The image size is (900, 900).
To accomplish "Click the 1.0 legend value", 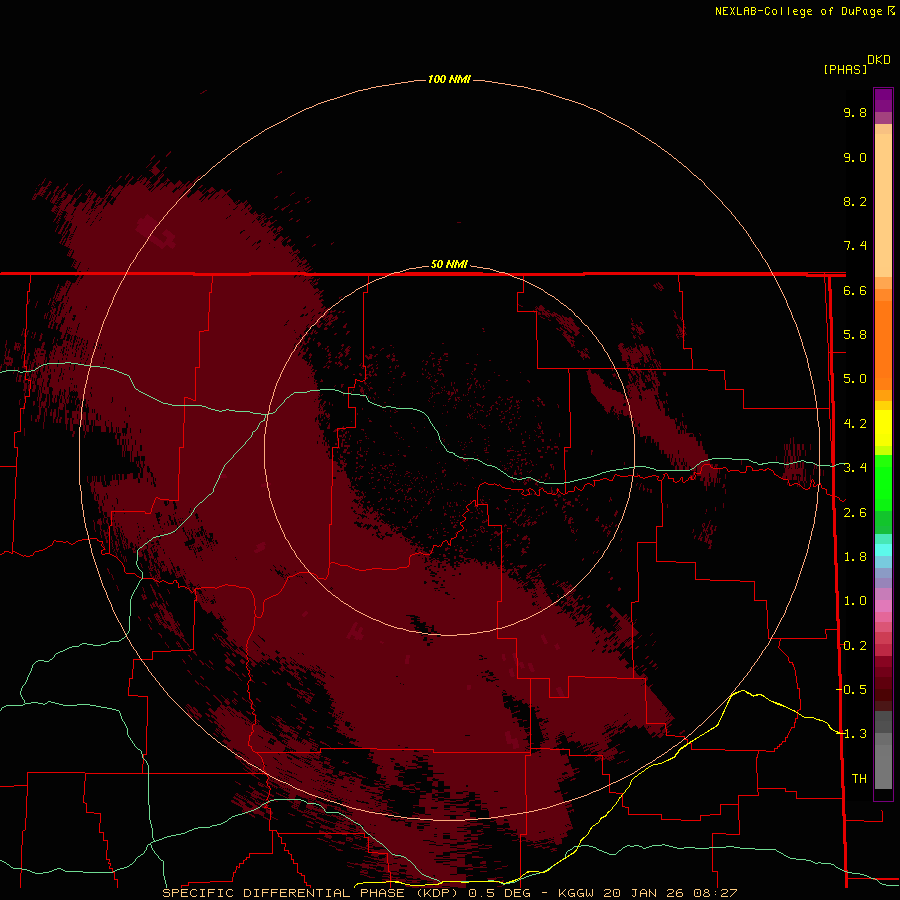I will [855, 601].
